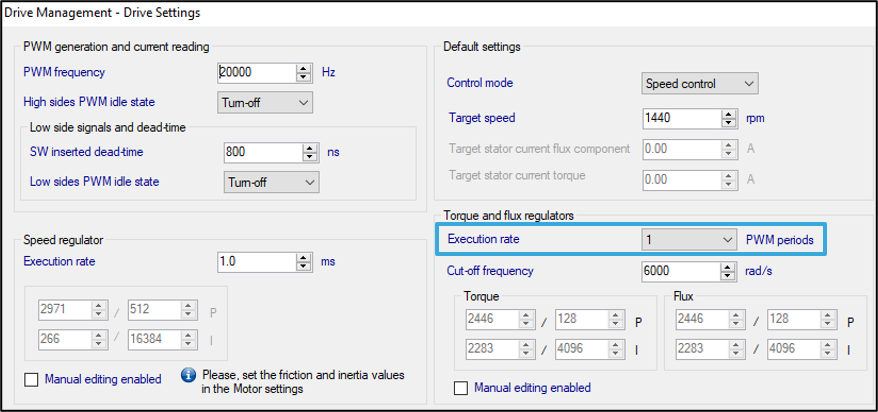Click Torque P divisor 128 field
This screenshot has width=878, height=412.
(583, 320)
